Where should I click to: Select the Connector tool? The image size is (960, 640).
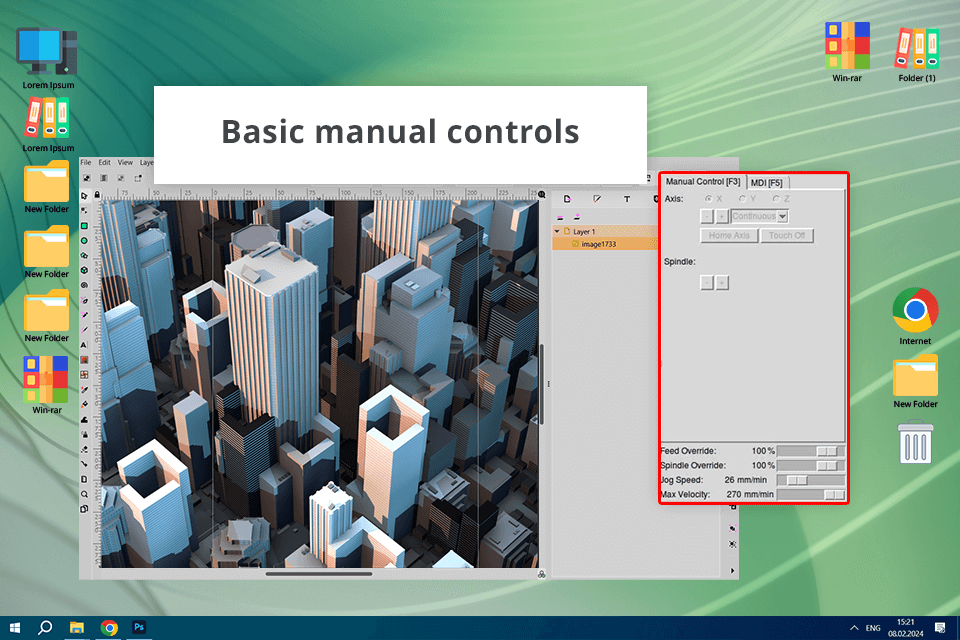[x=84, y=464]
